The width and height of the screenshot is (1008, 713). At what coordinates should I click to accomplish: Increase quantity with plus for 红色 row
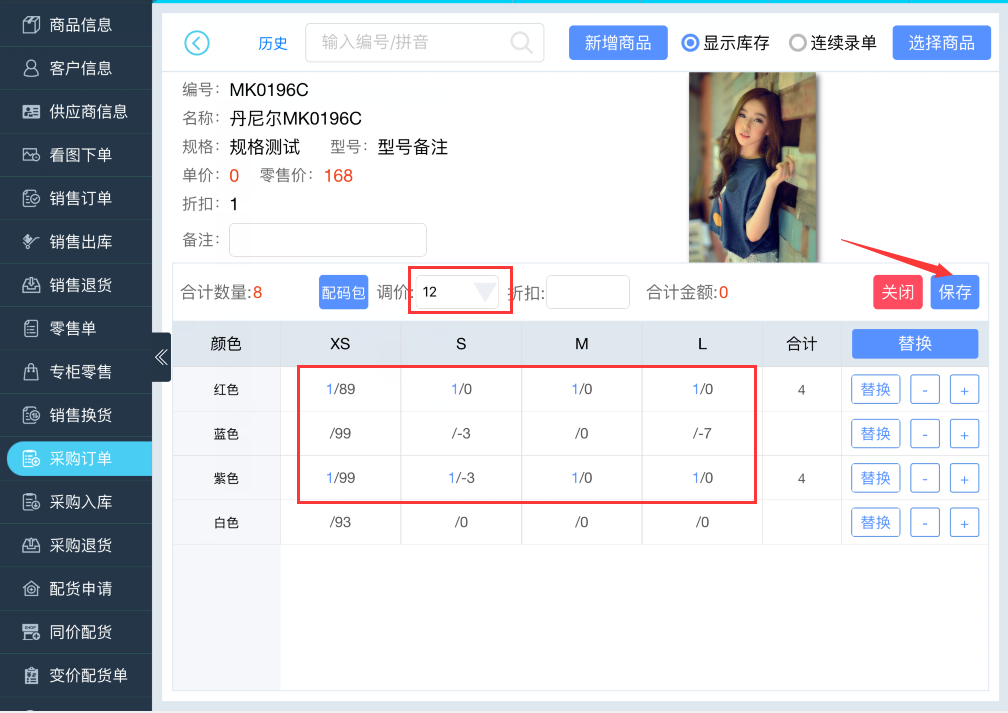(x=964, y=389)
